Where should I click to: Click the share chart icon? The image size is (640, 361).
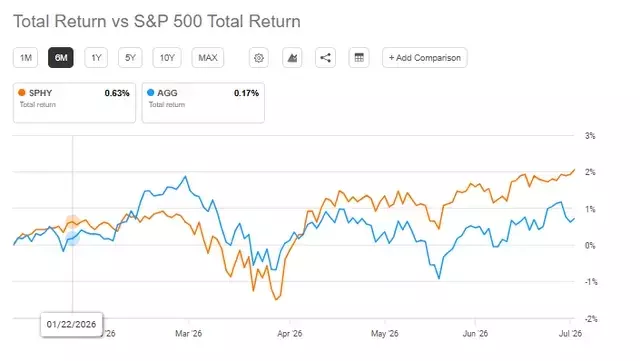tap(325, 58)
